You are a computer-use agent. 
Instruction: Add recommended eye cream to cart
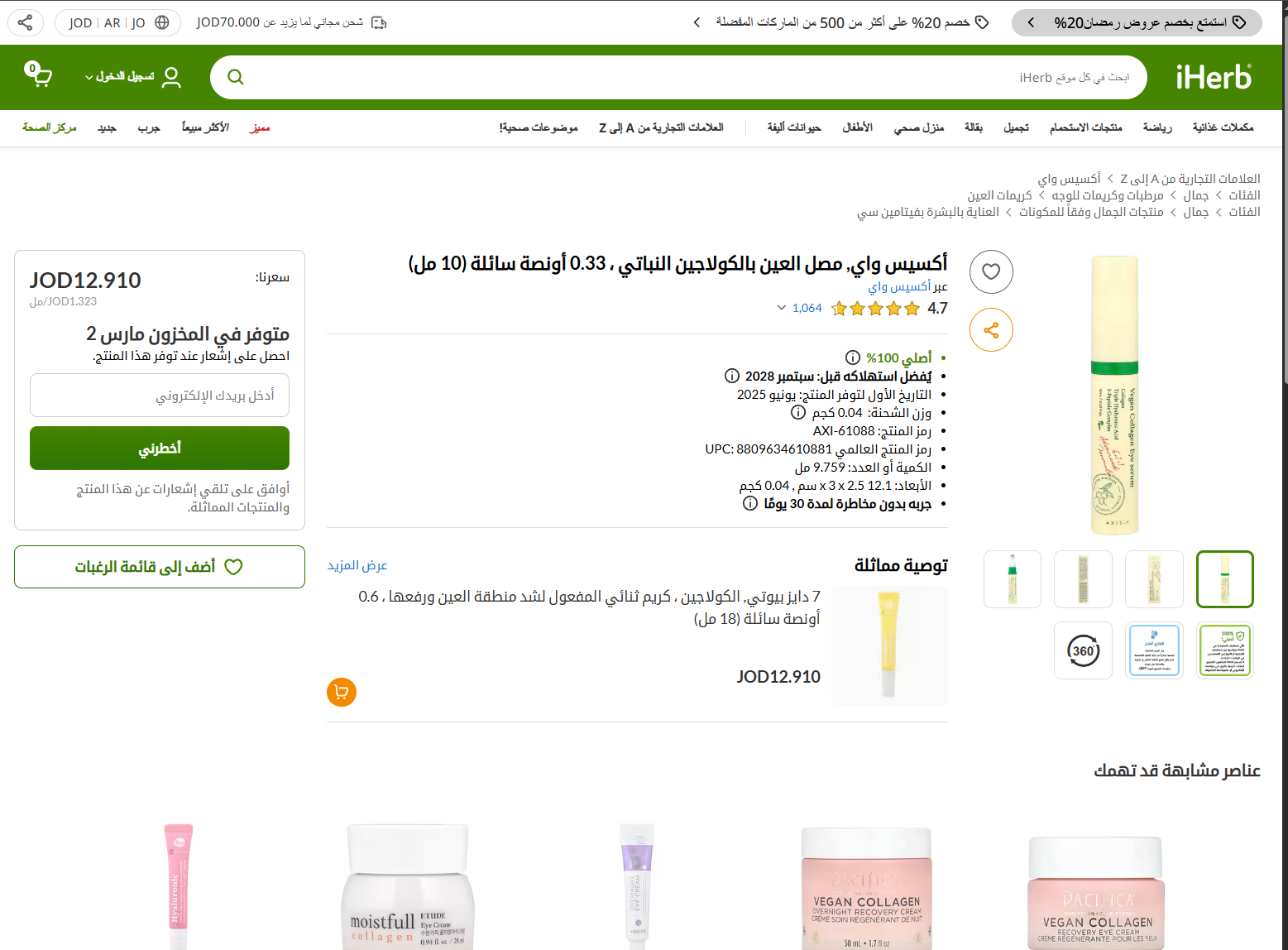pos(342,692)
